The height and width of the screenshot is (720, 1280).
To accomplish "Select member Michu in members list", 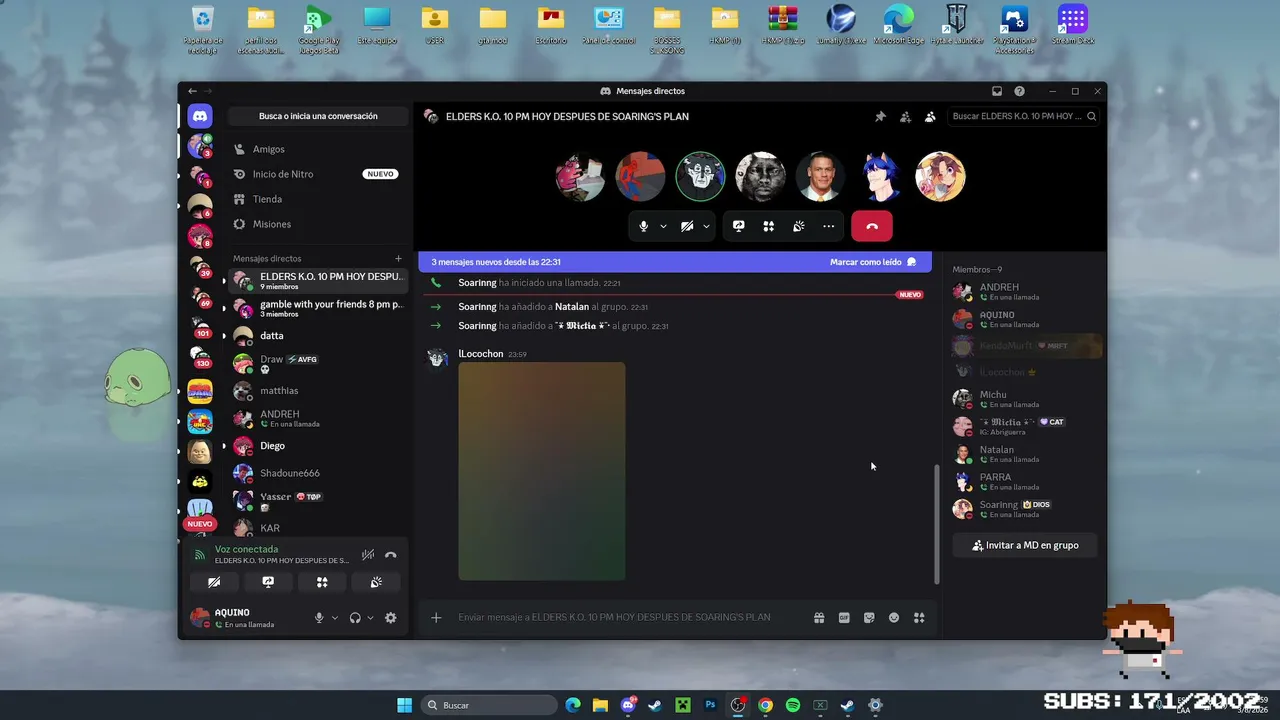I will point(1025,399).
